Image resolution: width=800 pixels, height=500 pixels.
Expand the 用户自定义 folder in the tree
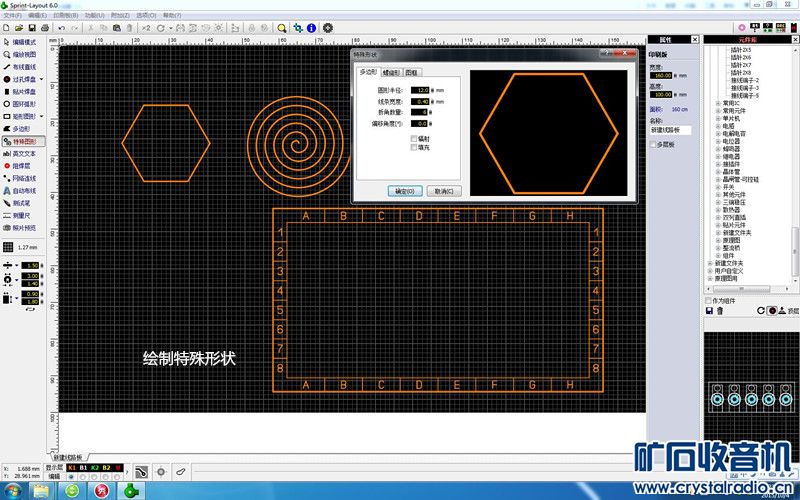click(x=709, y=270)
